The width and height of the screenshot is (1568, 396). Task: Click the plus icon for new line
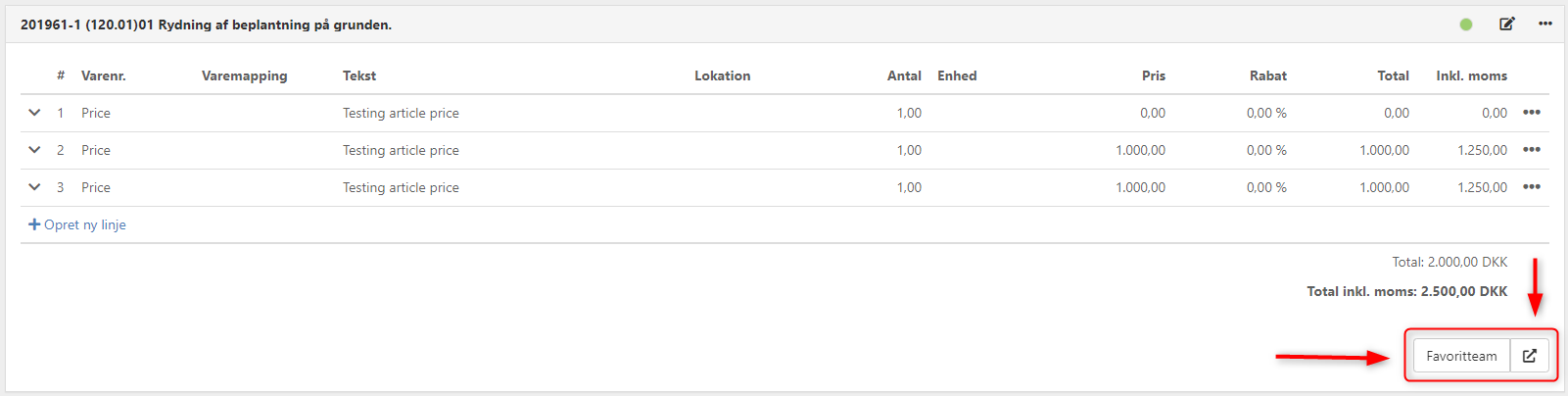tap(34, 224)
